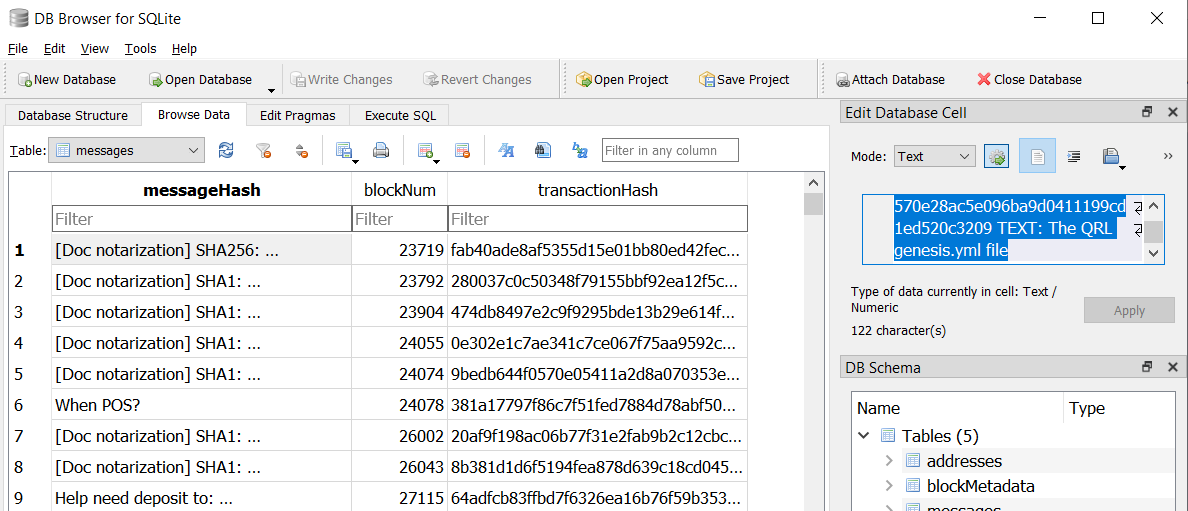The height and width of the screenshot is (511, 1188).
Task: Collapse the Tables (5) tree node
Action: point(864,436)
